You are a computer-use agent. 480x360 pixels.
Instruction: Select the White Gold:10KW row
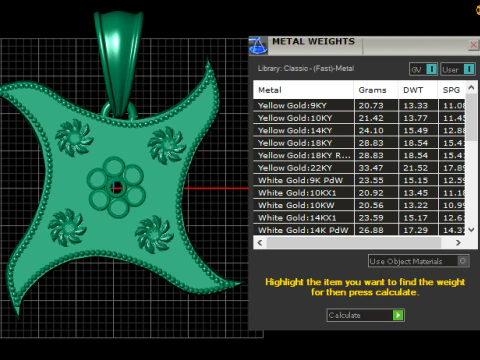(359, 205)
